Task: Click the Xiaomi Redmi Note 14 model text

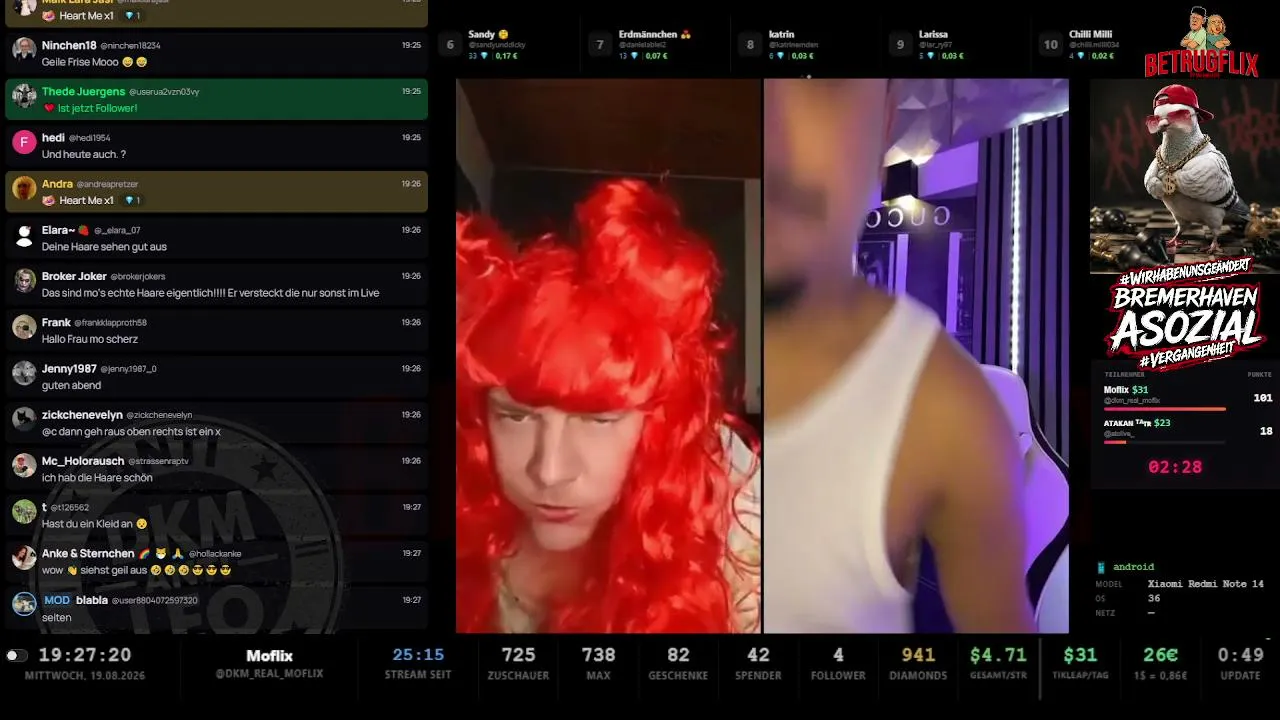Action: [1206, 583]
